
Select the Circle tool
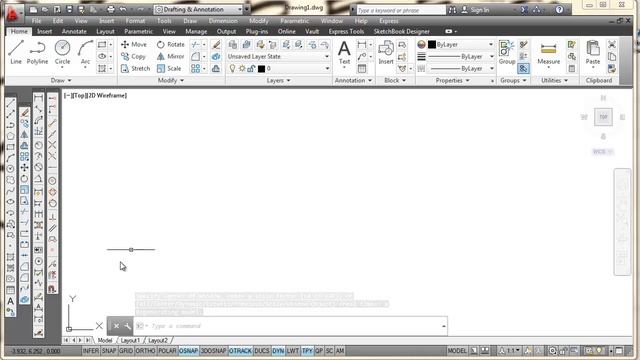point(62,52)
